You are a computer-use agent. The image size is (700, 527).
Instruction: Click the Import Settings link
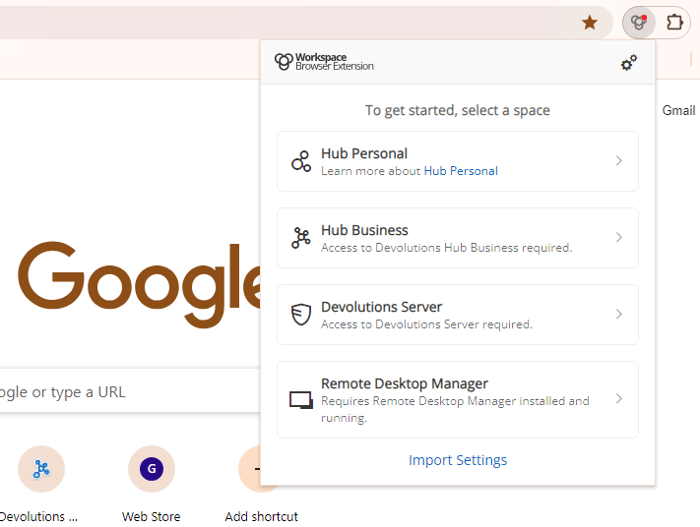(458, 460)
